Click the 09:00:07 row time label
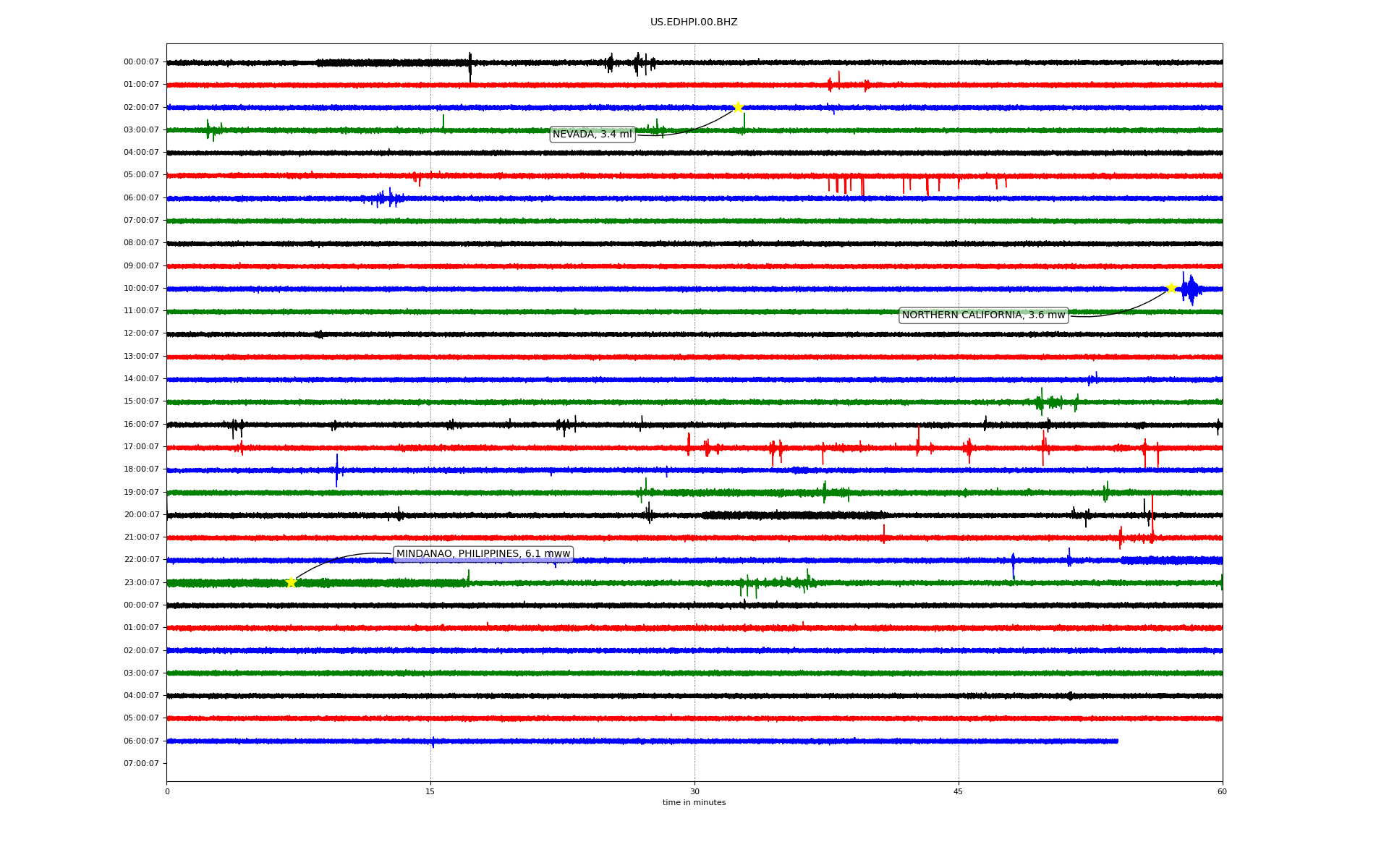The height and width of the screenshot is (868, 1389). pos(141,266)
